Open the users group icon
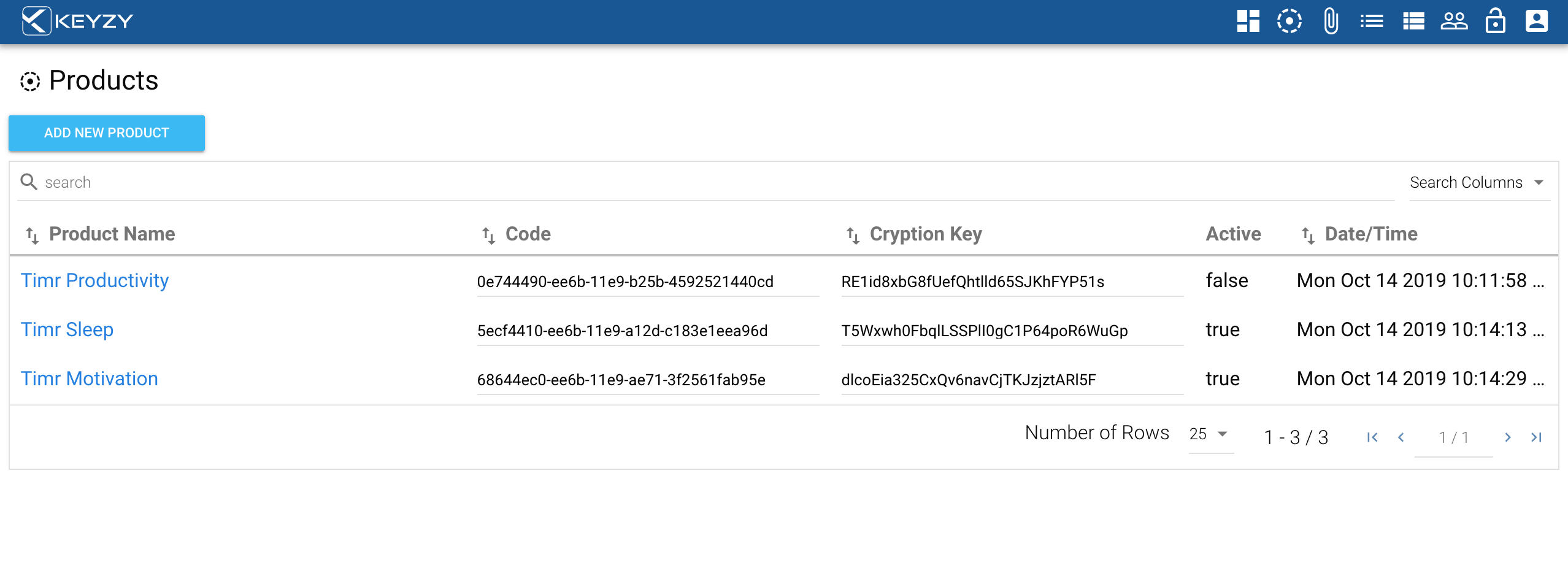The image size is (1568, 584). [1454, 21]
